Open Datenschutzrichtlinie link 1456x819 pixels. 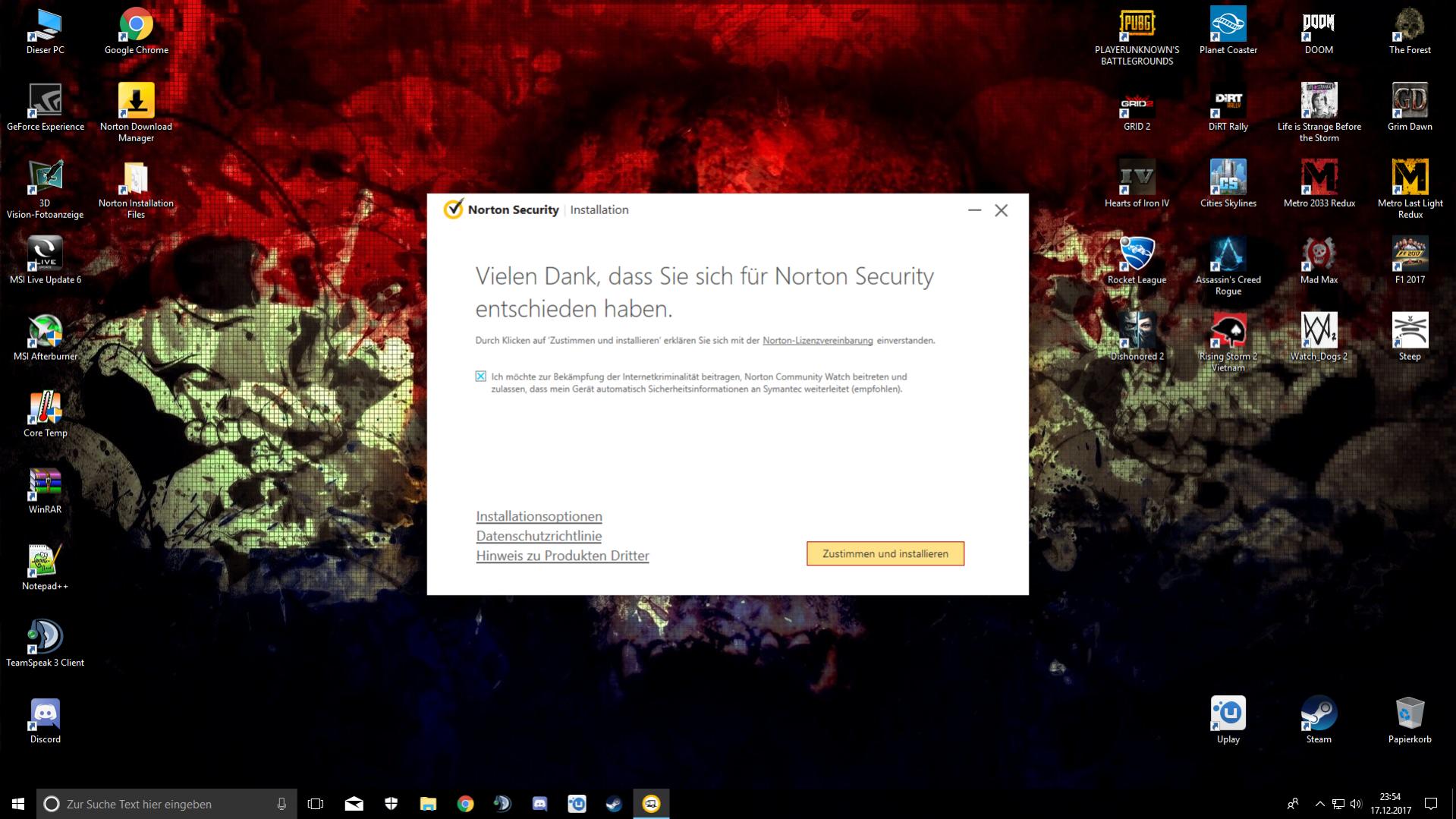click(x=539, y=536)
